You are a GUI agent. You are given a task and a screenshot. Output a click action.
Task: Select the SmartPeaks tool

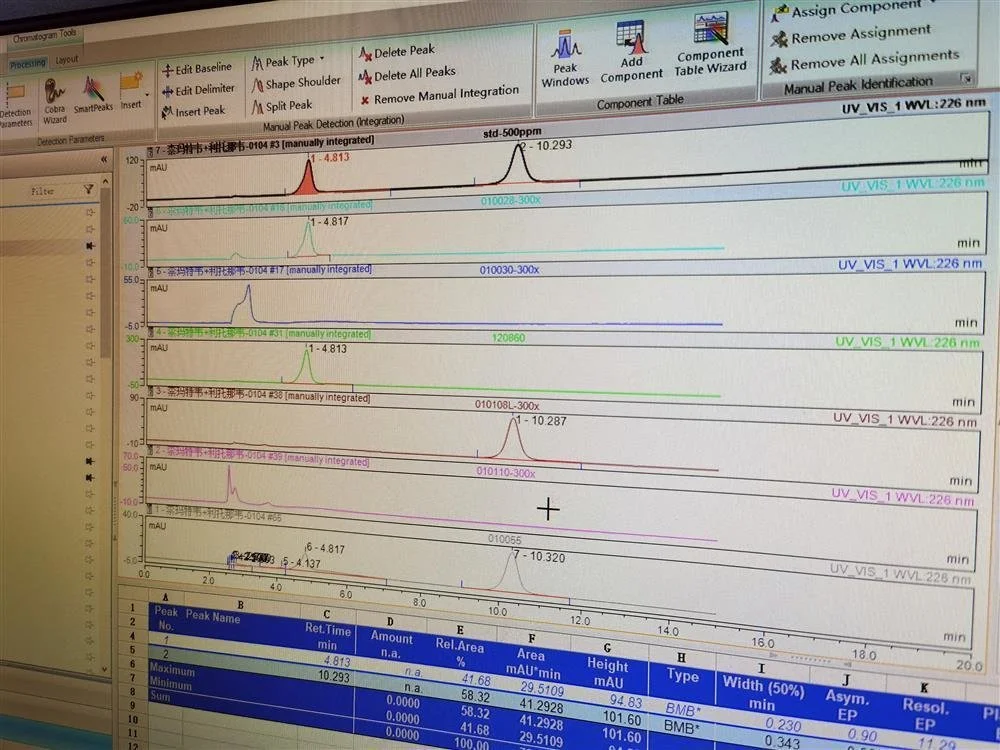(x=93, y=94)
